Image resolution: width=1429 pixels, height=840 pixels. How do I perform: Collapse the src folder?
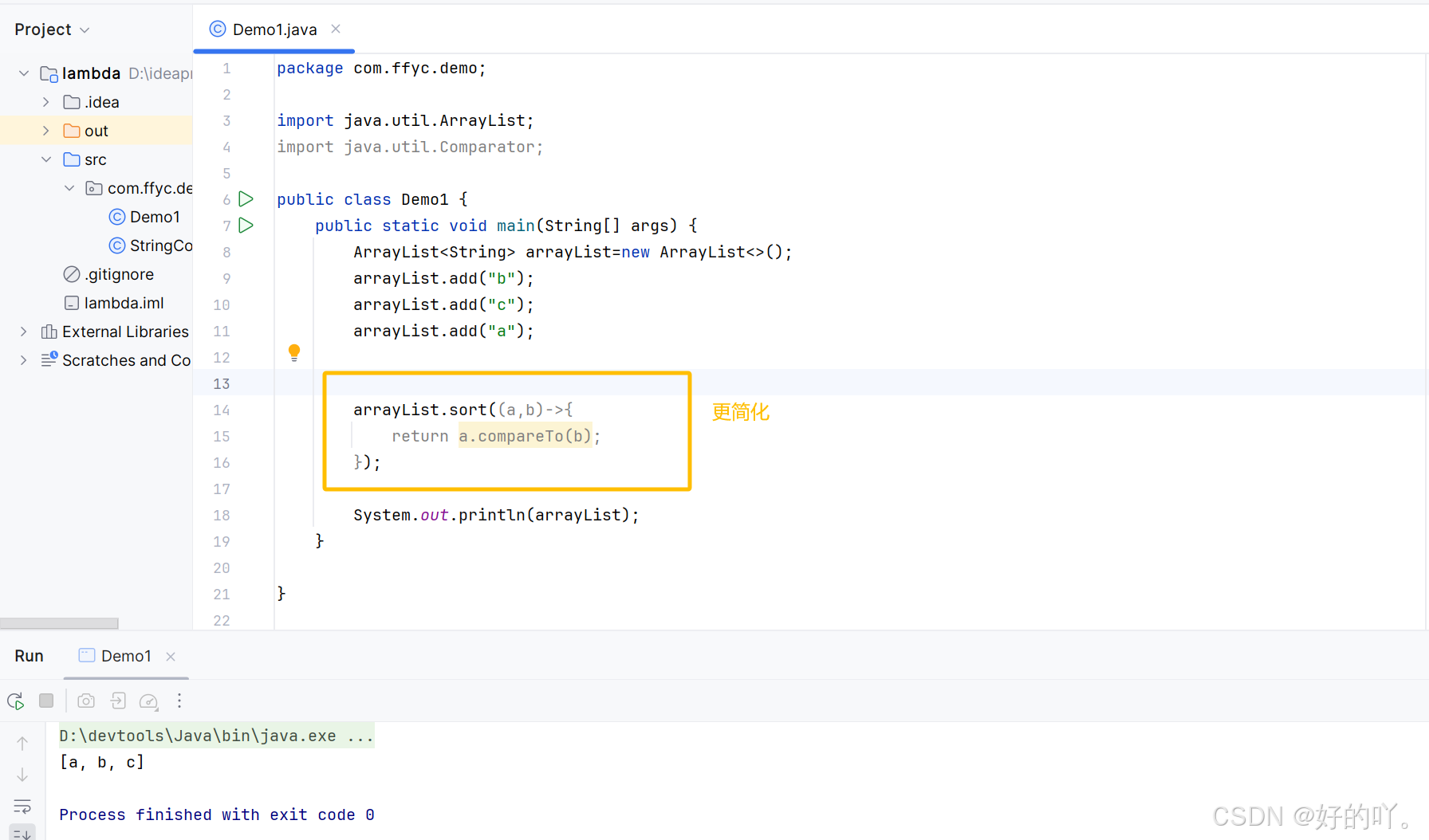[x=45, y=159]
